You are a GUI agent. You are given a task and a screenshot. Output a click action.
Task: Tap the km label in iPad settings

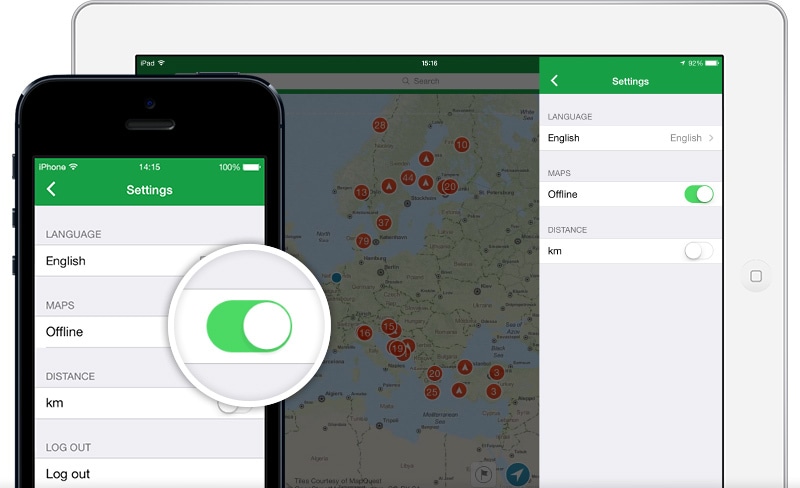pos(555,251)
